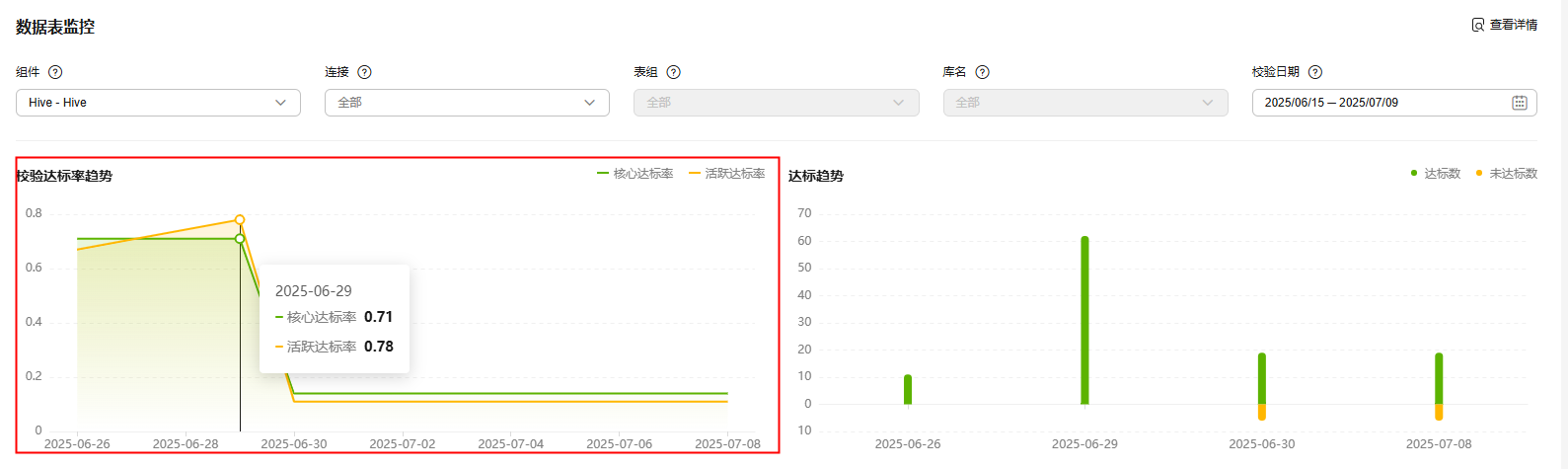
Task: Click the 数据表监控 page heading
Action: click(55, 28)
